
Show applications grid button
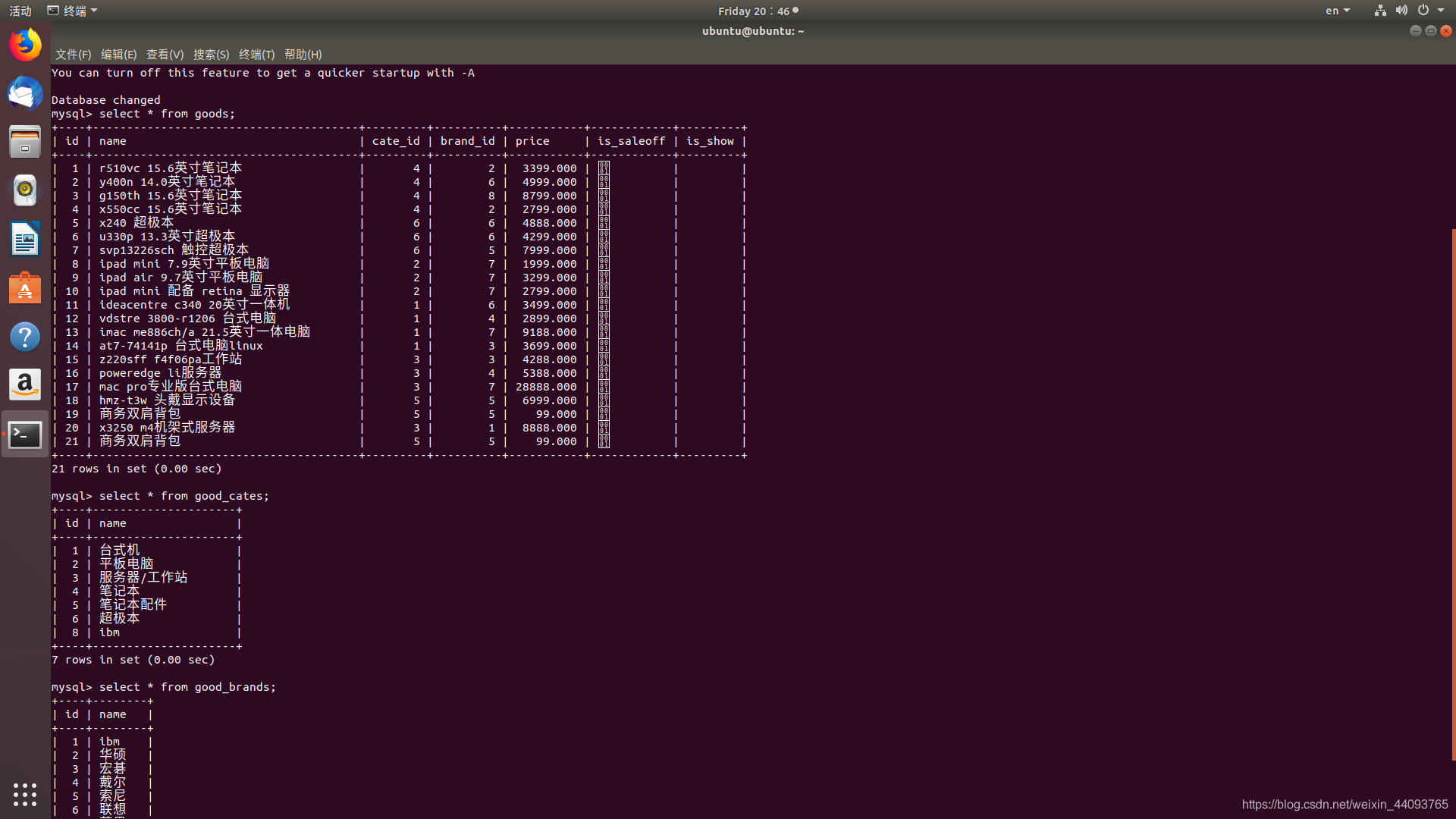click(25, 794)
